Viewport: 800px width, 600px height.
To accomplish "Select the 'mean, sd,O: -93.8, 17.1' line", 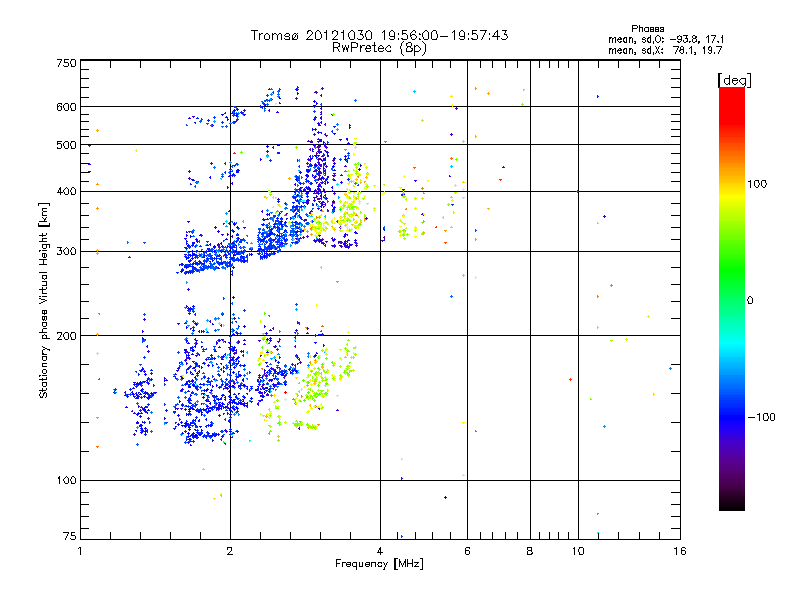I will pyautogui.click(x=666, y=39).
